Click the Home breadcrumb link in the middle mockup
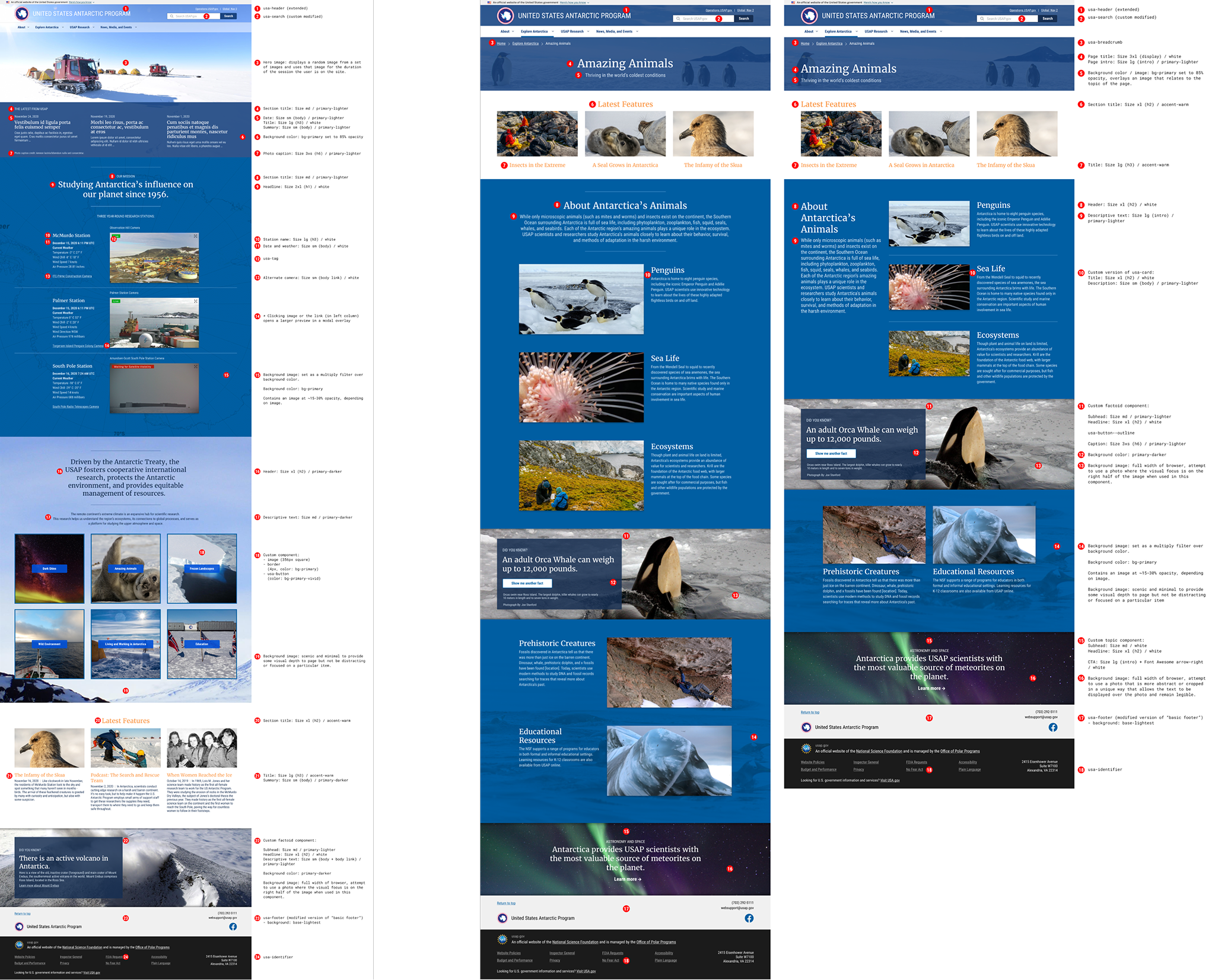Viewport: 1215px width, 980px height. (x=501, y=43)
